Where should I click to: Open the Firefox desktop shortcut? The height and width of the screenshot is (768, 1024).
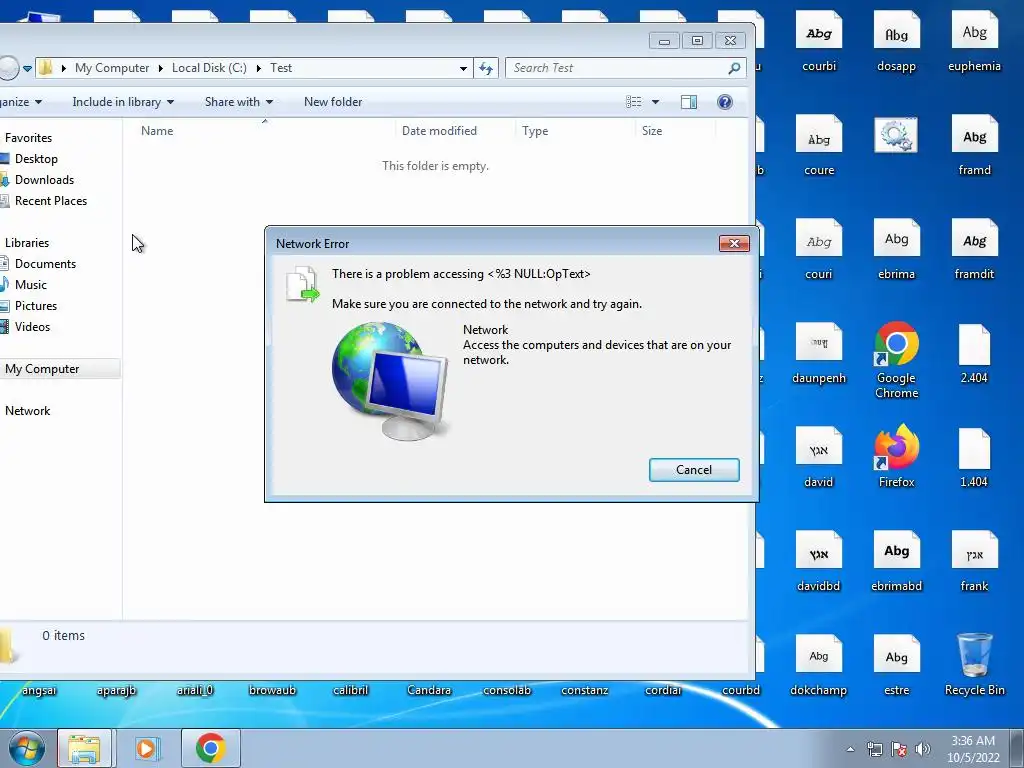click(x=896, y=456)
